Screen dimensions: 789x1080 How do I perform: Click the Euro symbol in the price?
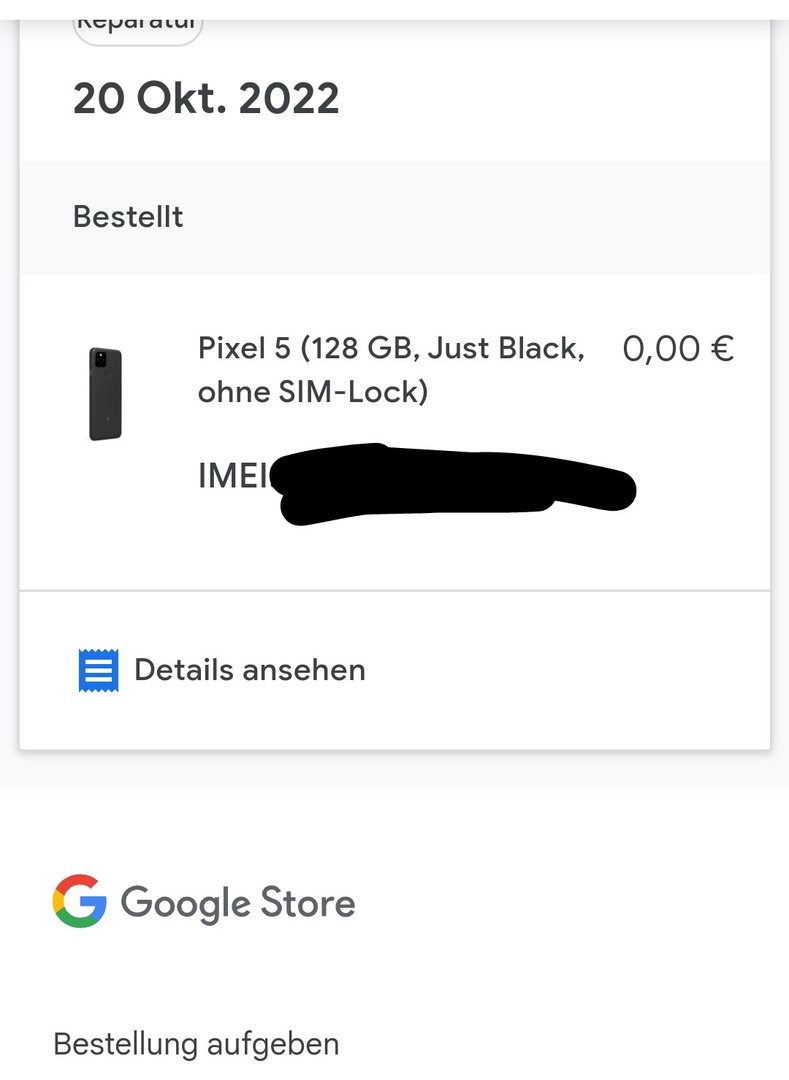click(722, 349)
